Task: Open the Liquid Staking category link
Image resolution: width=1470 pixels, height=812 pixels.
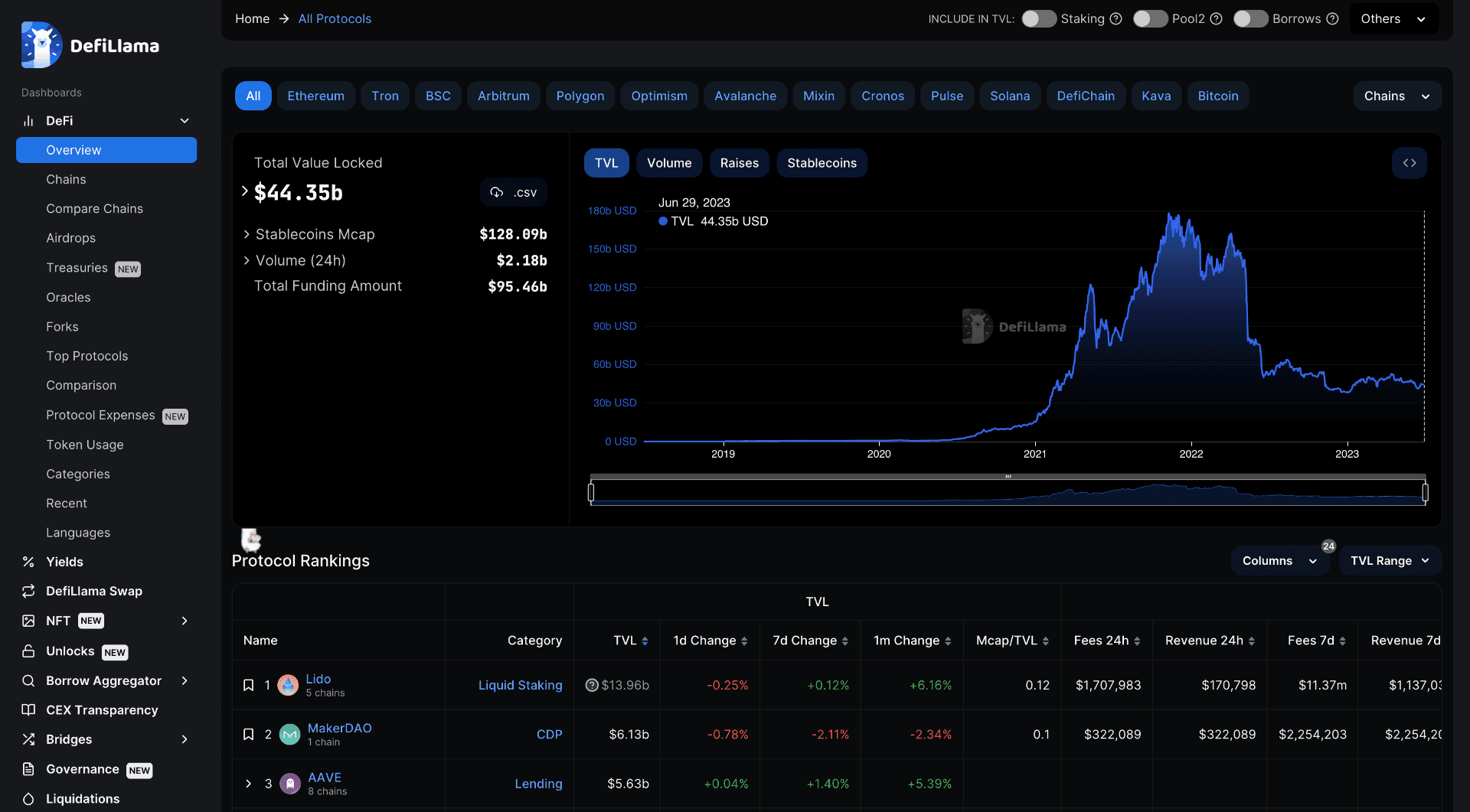Action: click(x=520, y=685)
